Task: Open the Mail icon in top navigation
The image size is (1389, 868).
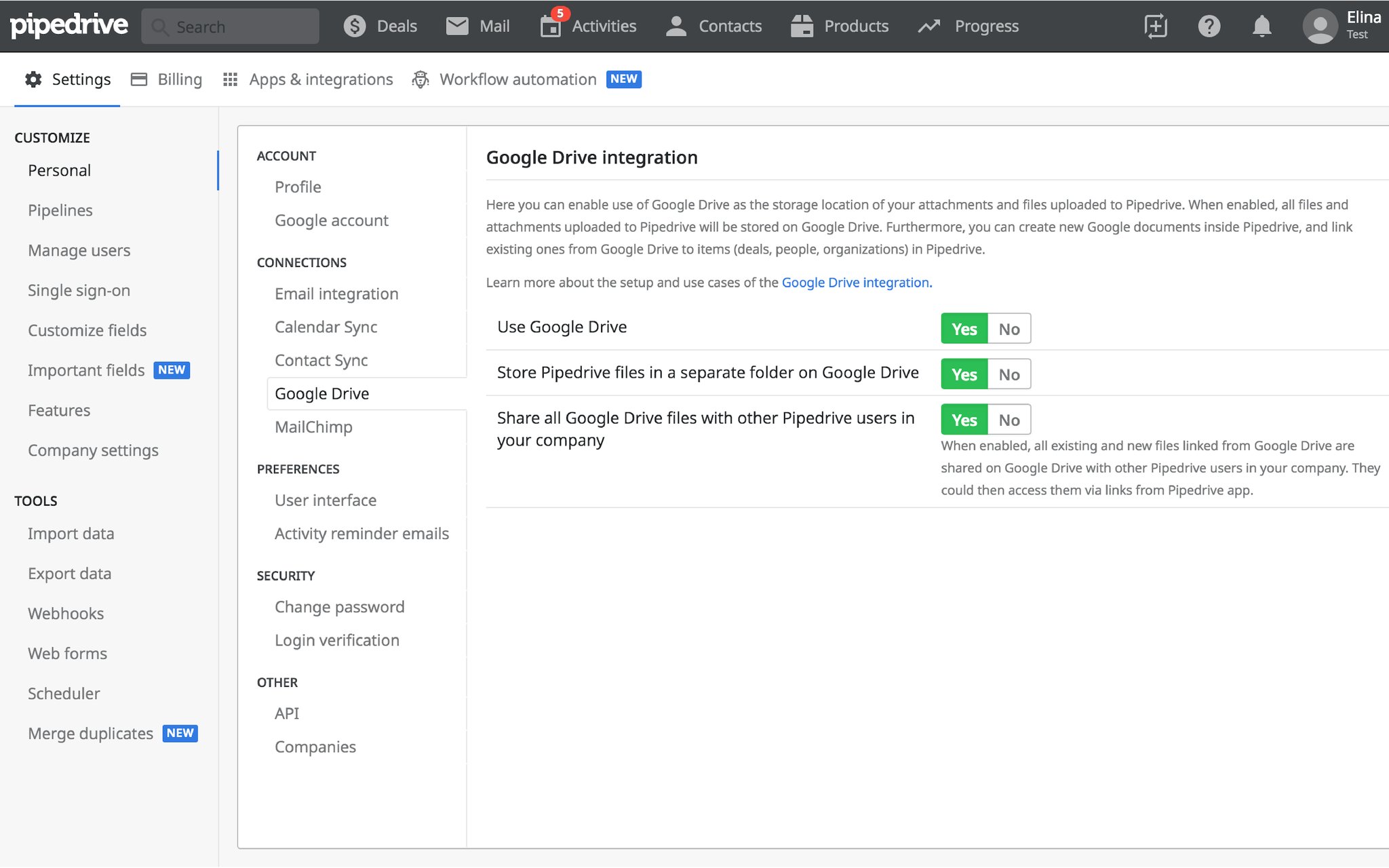Action: 477,26
